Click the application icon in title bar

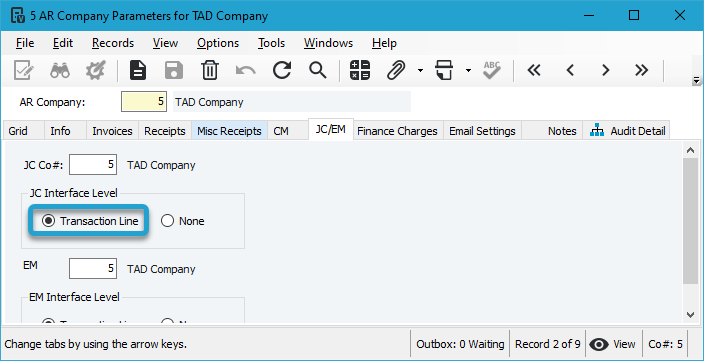pos(18,16)
